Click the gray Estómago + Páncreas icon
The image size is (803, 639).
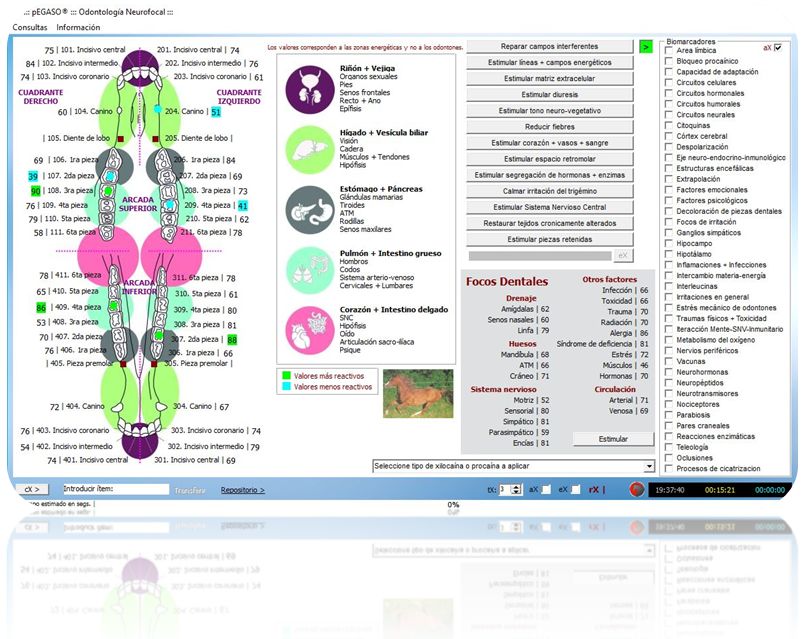click(x=309, y=210)
